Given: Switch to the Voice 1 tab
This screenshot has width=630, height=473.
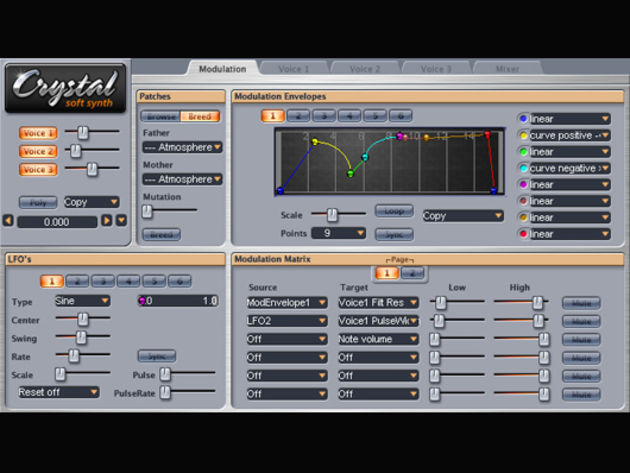Looking at the screenshot, I should tap(294, 69).
